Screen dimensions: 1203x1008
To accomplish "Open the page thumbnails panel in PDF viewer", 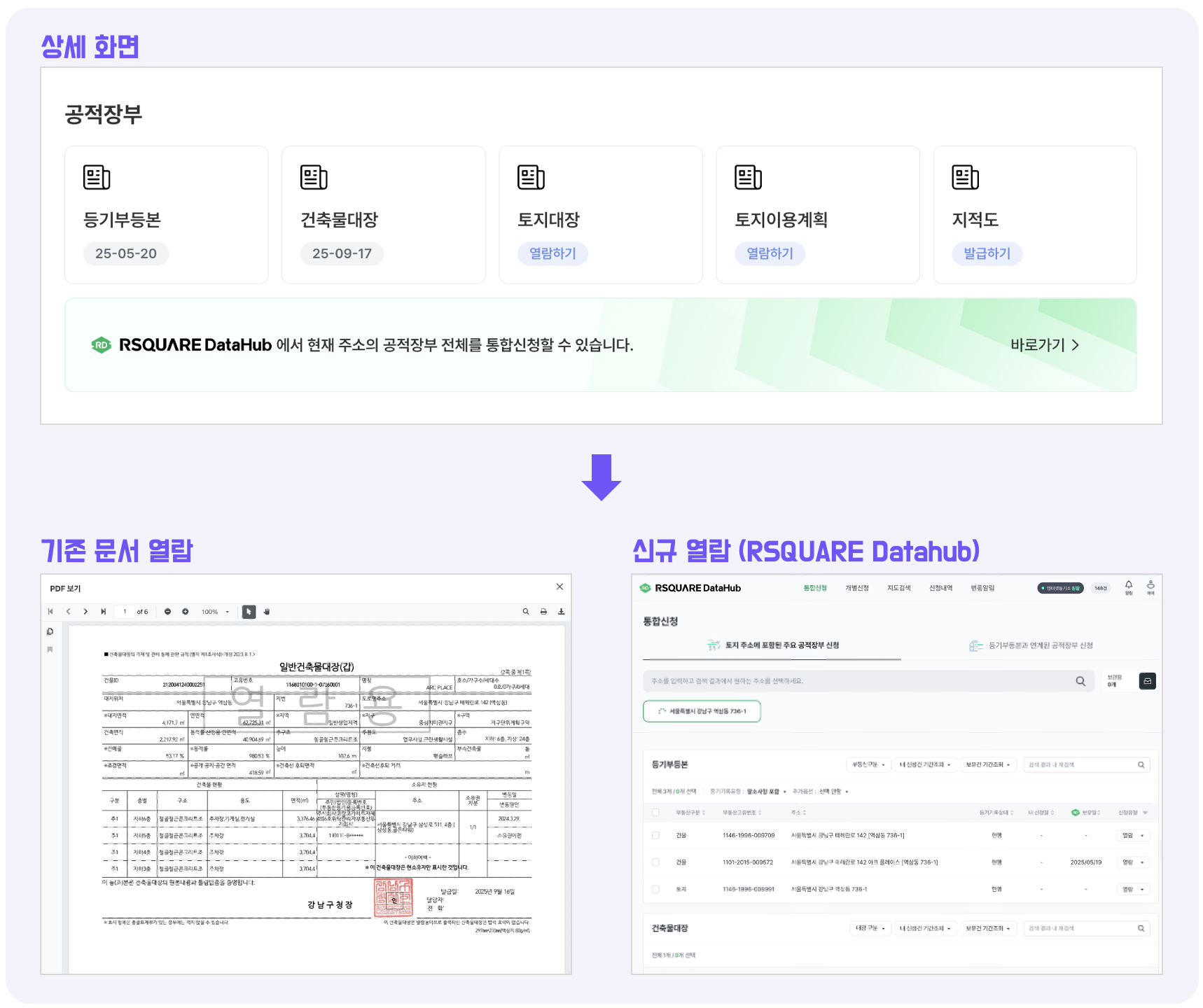I will click(50, 631).
